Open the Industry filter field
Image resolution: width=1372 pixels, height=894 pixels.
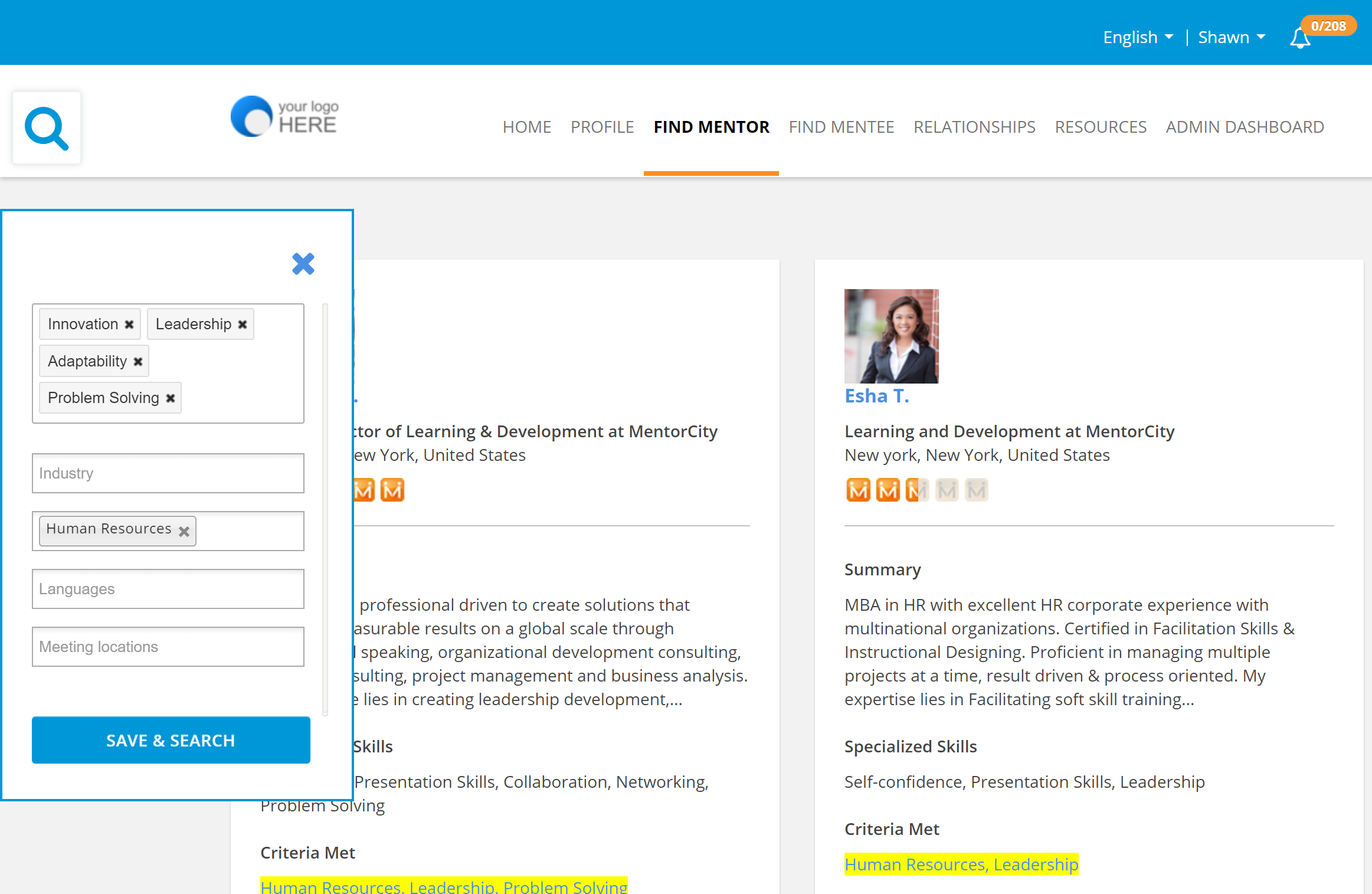(168, 473)
